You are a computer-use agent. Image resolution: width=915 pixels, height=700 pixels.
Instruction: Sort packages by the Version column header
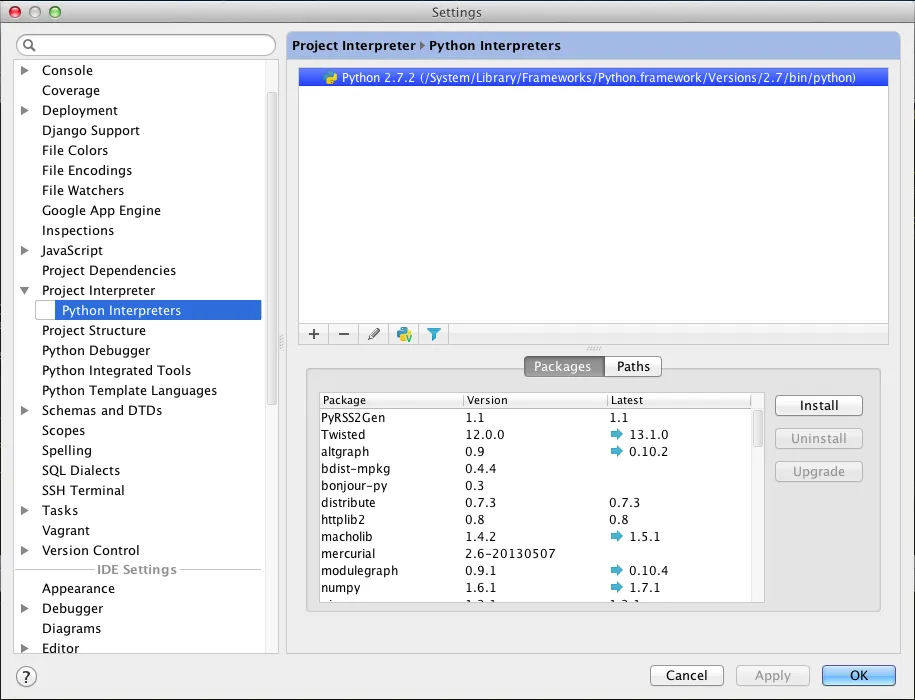point(536,400)
